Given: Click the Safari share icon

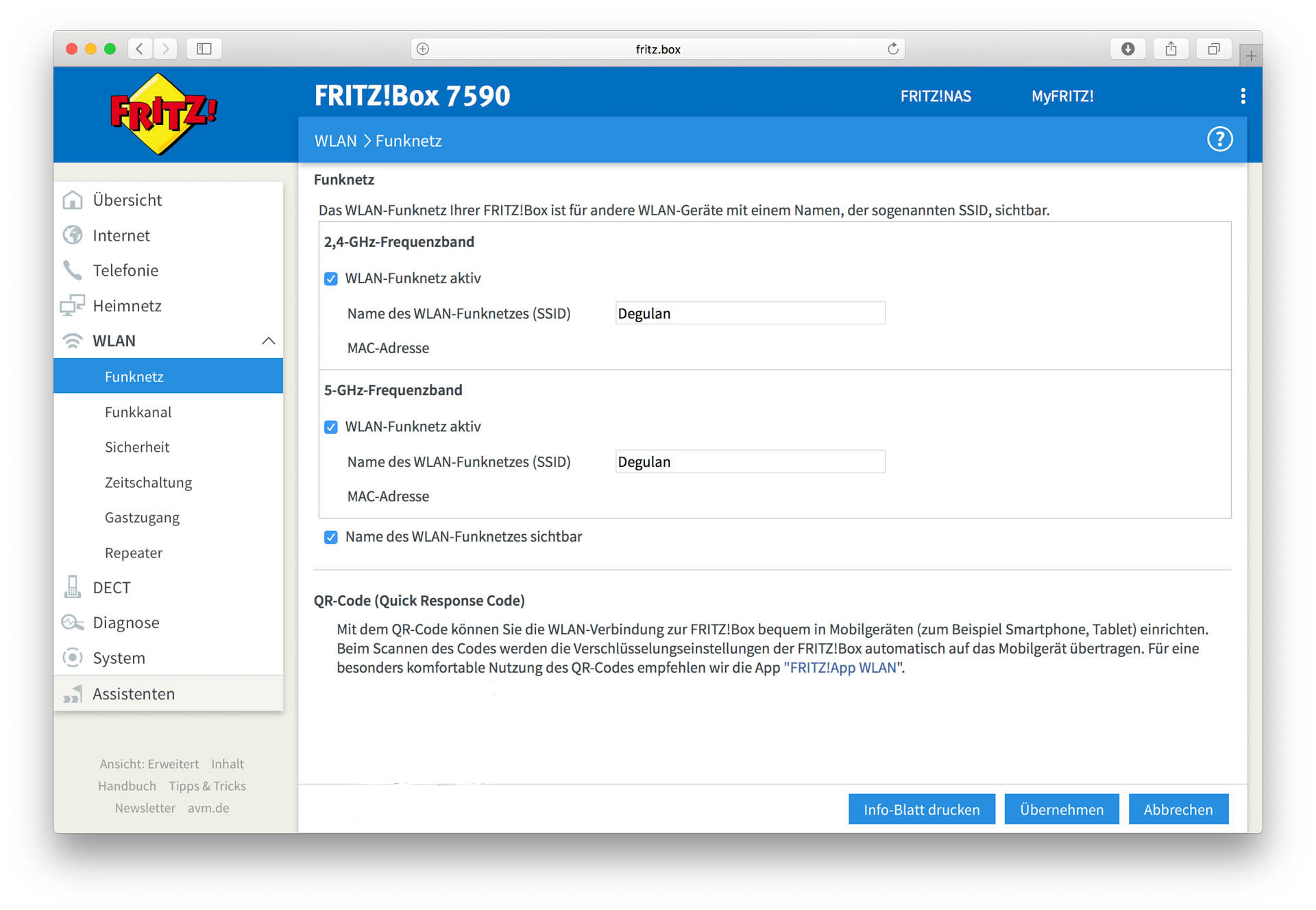Looking at the screenshot, I should 1171,49.
